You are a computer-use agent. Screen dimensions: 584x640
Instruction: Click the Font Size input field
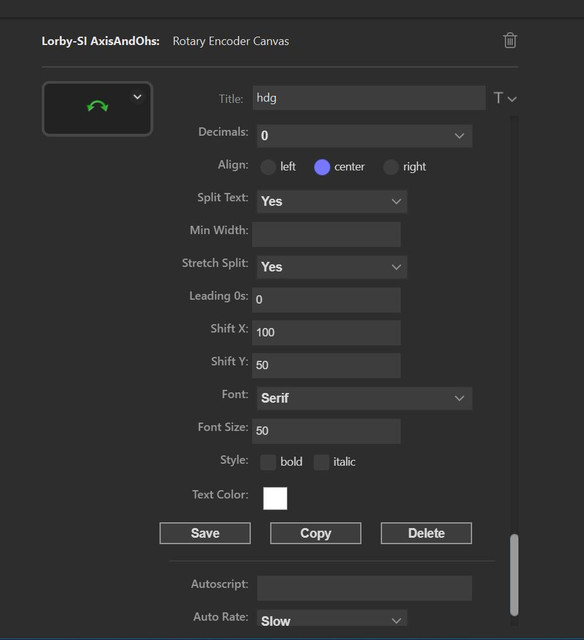tap(326, 431)
